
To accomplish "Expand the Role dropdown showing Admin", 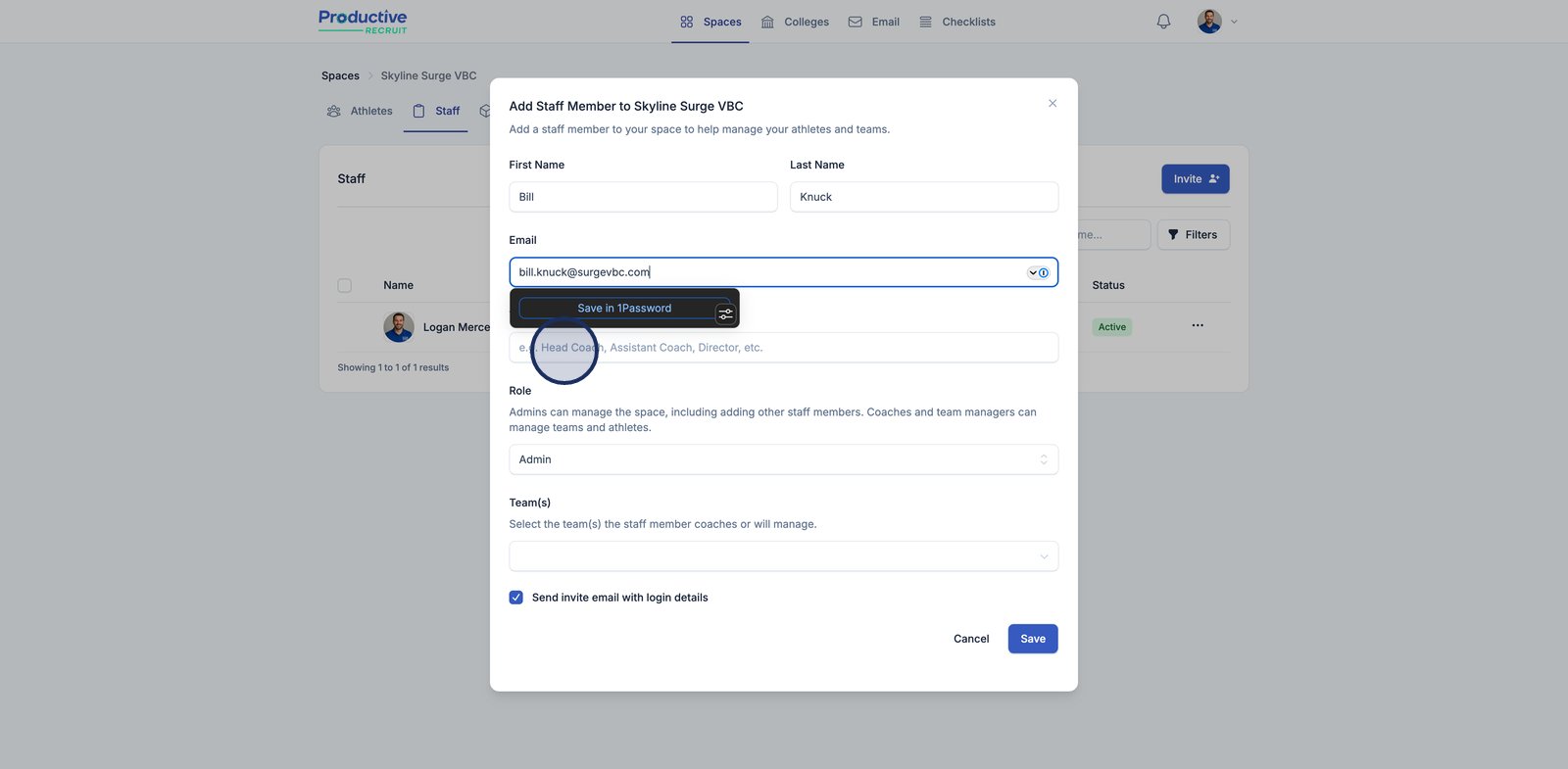I will (x=783, y=459).
